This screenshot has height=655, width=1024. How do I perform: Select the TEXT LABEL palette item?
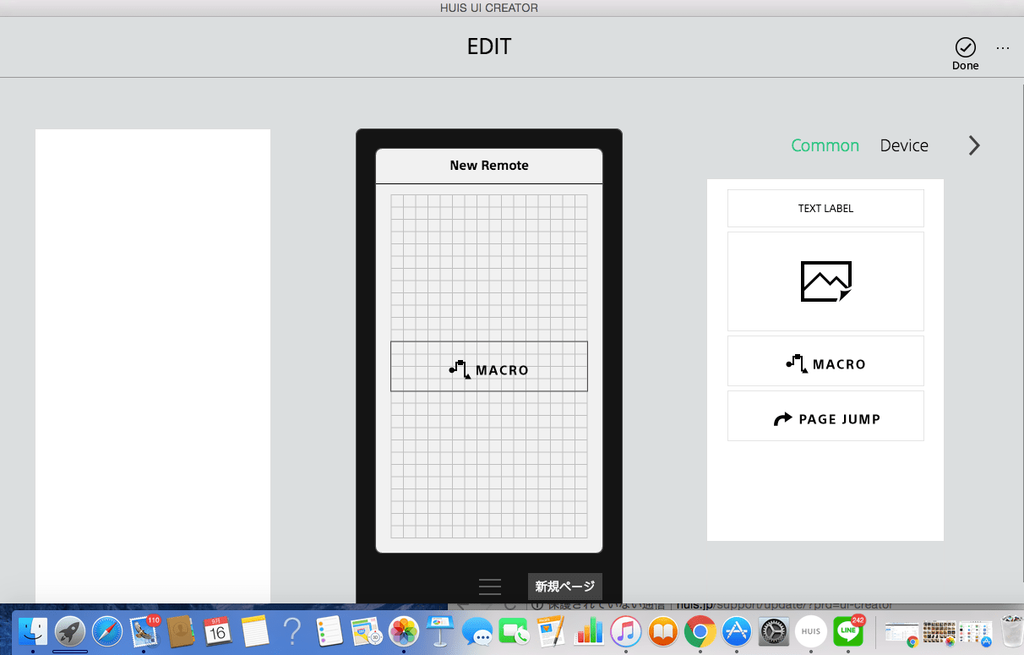click(825, 208)
